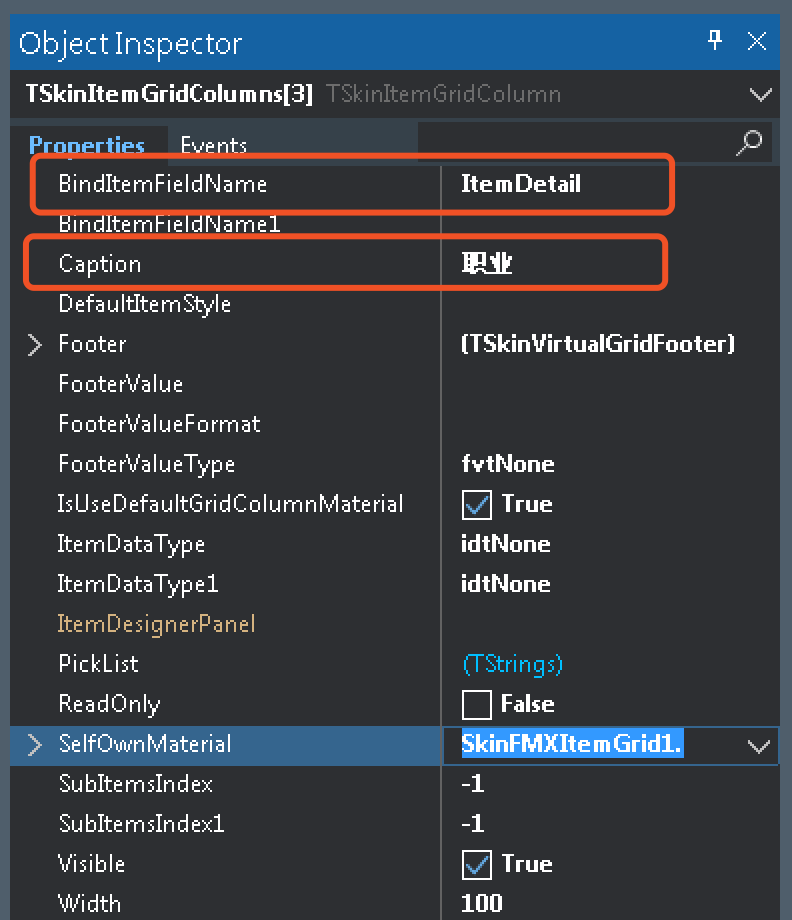Screen dimensions: 792x920
Task: Edit the BindItemFieldName value ItemDetail
Action: (520, 184)
